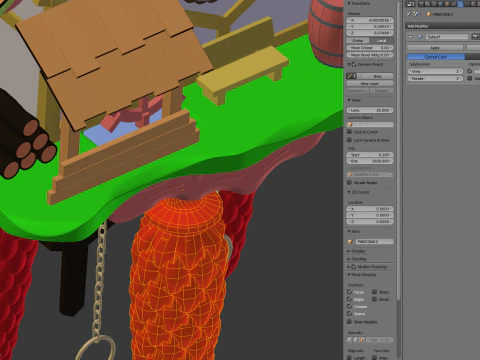Collapse the View panel
The image size is (480, 360).
click(349, 100)
